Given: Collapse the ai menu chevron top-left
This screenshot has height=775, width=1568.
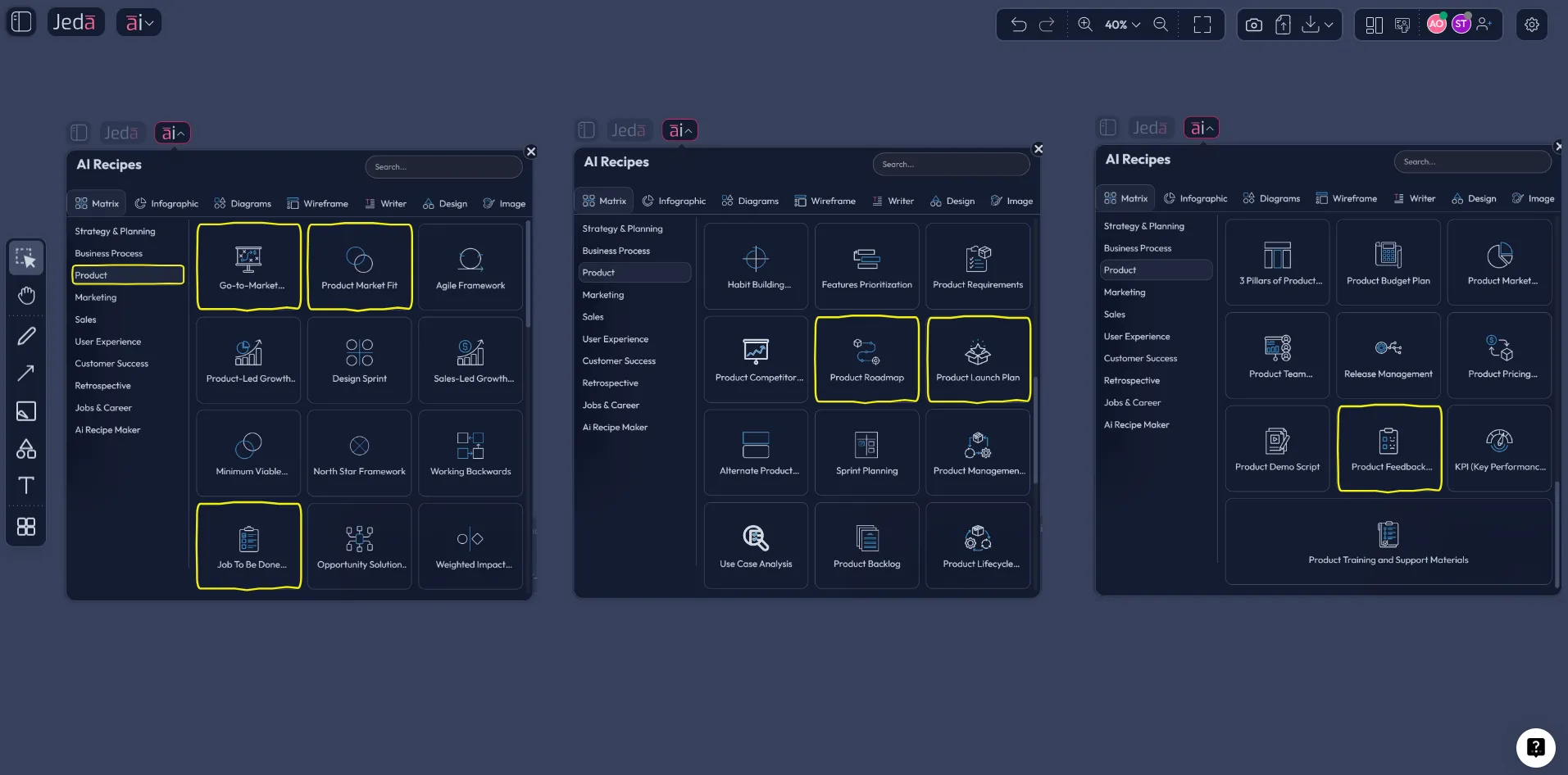Looking at the screenshot, I should (150, 22).
